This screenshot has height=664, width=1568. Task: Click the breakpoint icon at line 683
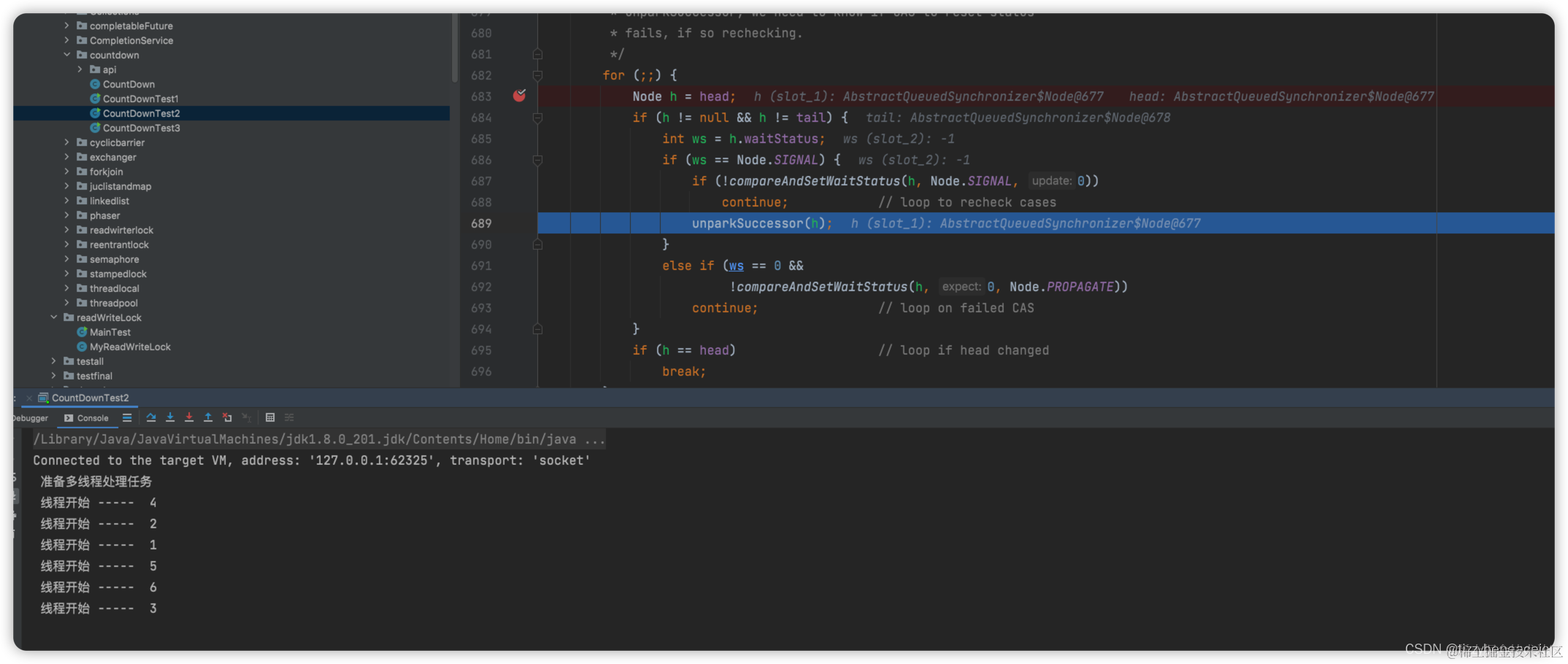pos(519,96)
